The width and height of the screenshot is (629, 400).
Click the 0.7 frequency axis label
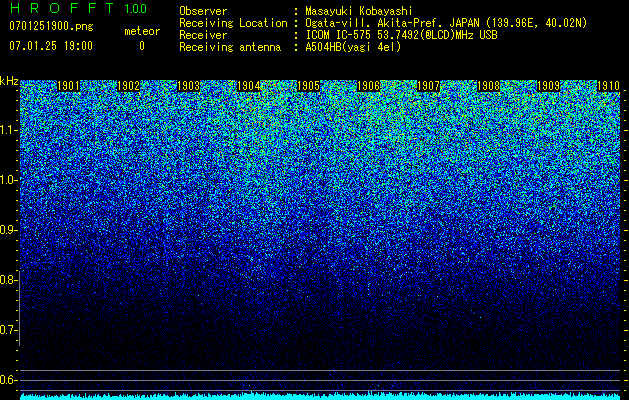coord(8,330)
